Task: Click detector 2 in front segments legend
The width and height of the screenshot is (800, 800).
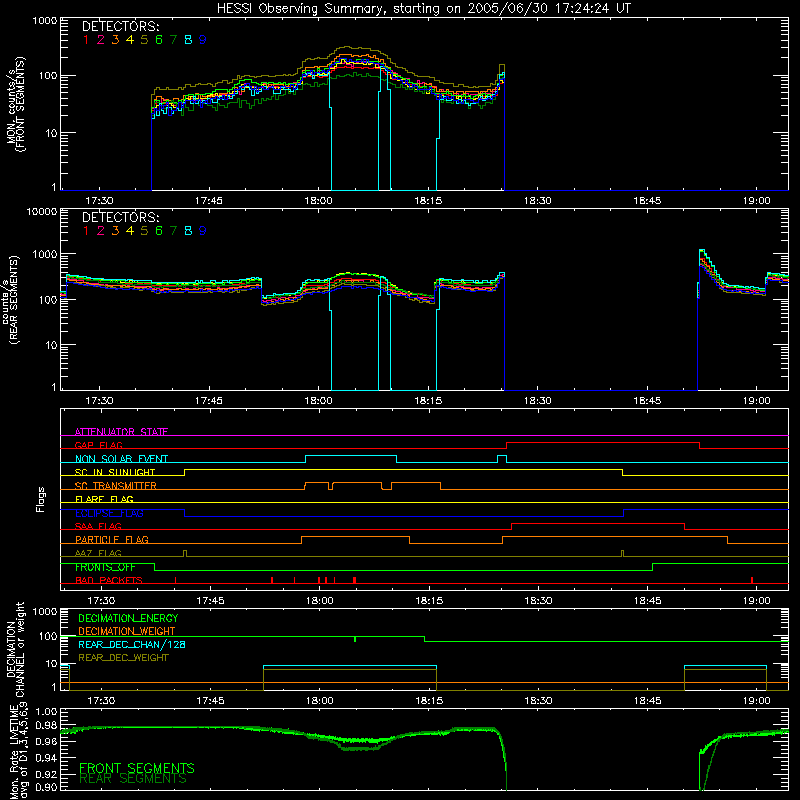Action: (x=101, y=40)
